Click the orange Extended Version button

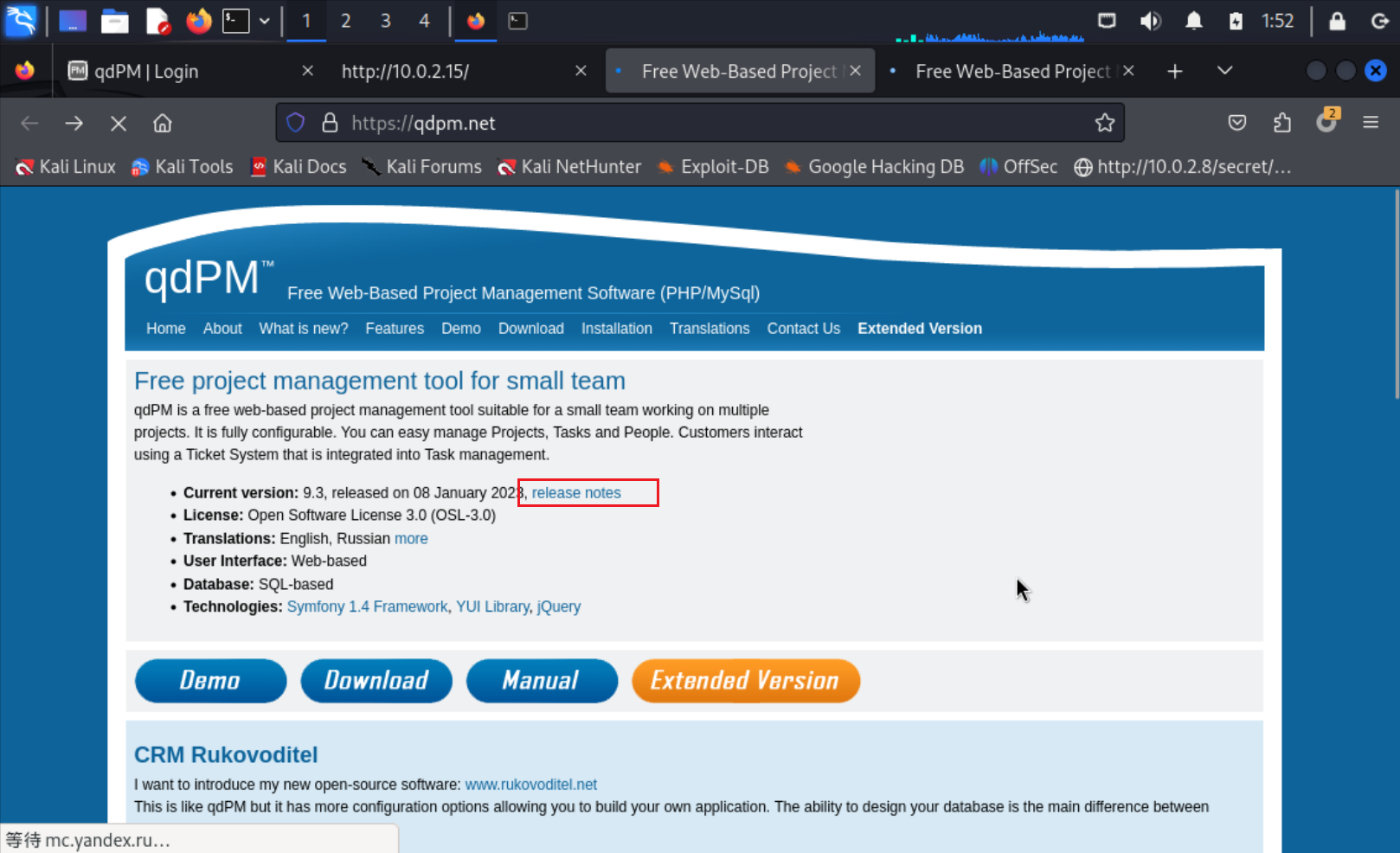(746, 681)
